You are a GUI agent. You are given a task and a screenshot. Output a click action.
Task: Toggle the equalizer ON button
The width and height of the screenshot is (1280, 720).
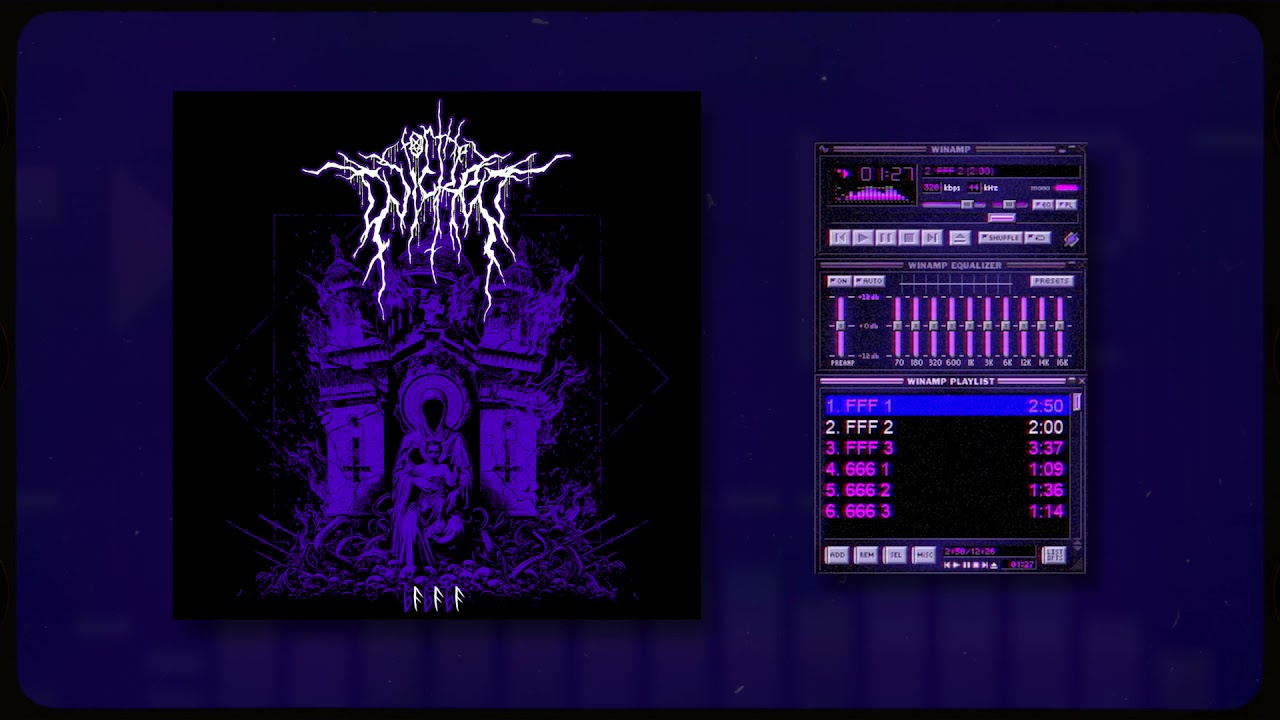tap(839, 281)
